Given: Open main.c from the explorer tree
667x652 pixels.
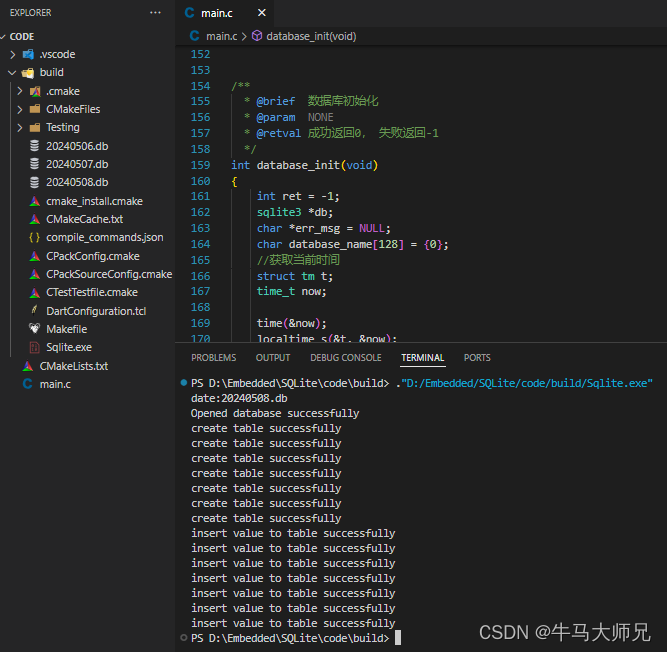Looking at the screenshot, I should (x=54, y=384).
